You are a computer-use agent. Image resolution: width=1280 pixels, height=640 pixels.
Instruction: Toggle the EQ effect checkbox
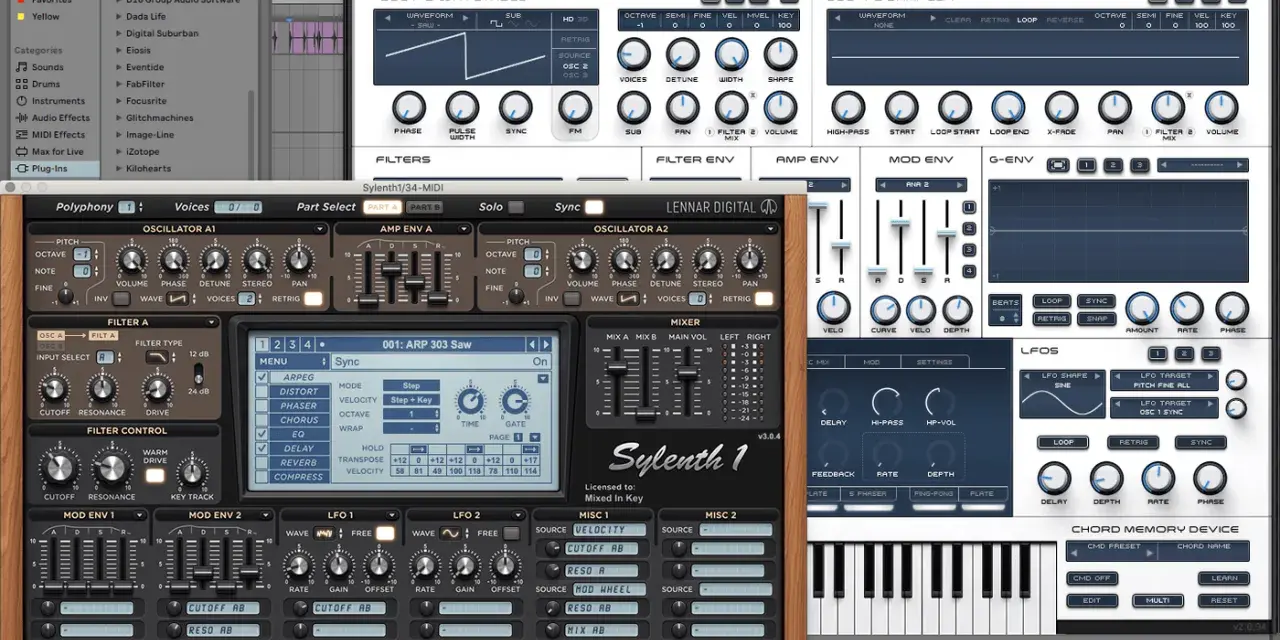262,434
